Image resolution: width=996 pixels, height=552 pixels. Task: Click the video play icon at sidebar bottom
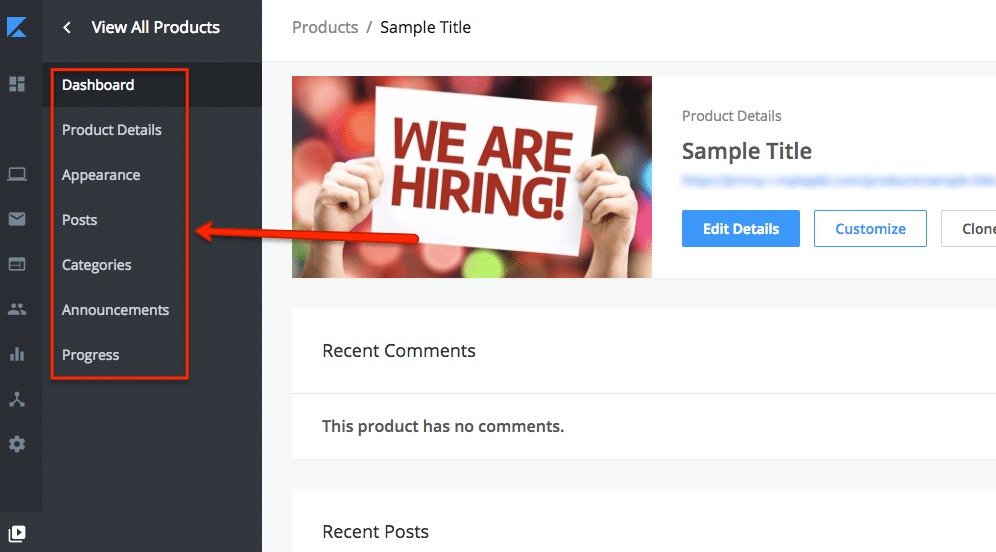(x=17, y=533)
